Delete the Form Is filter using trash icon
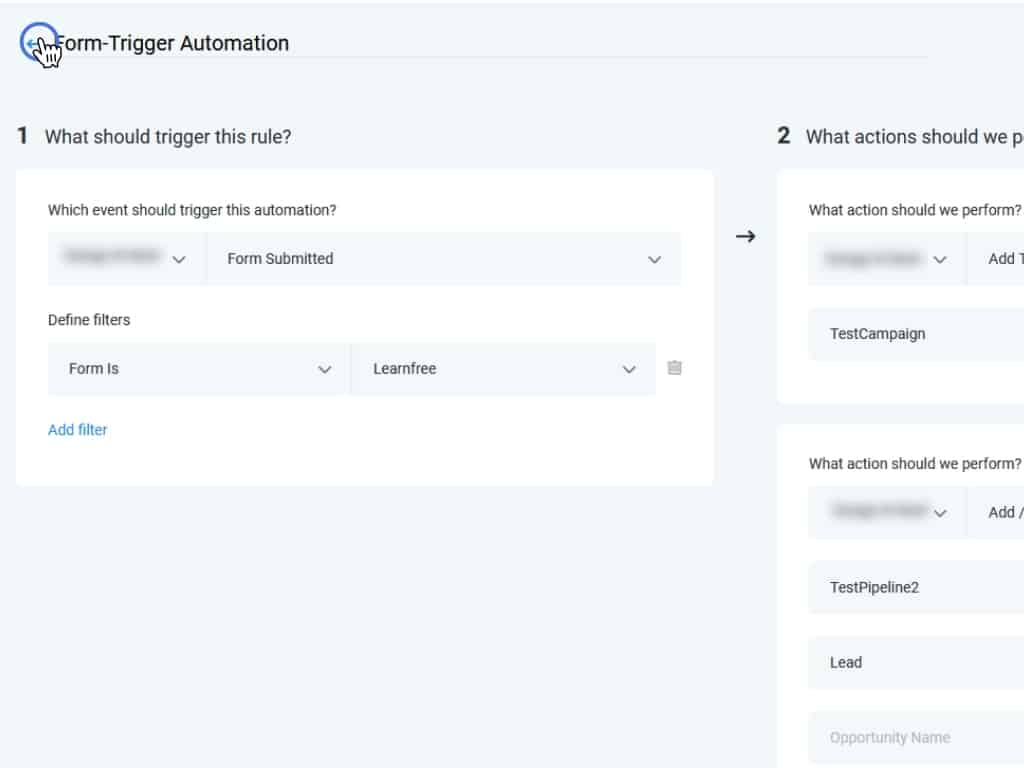 675,368
